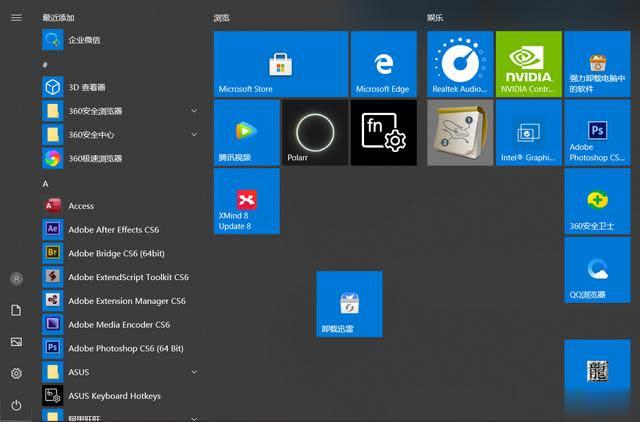640x422 pixels.
Task: Expand the 360安全浏览器 folder chevron
Action: pyautogui.click(x=194, y=111)
